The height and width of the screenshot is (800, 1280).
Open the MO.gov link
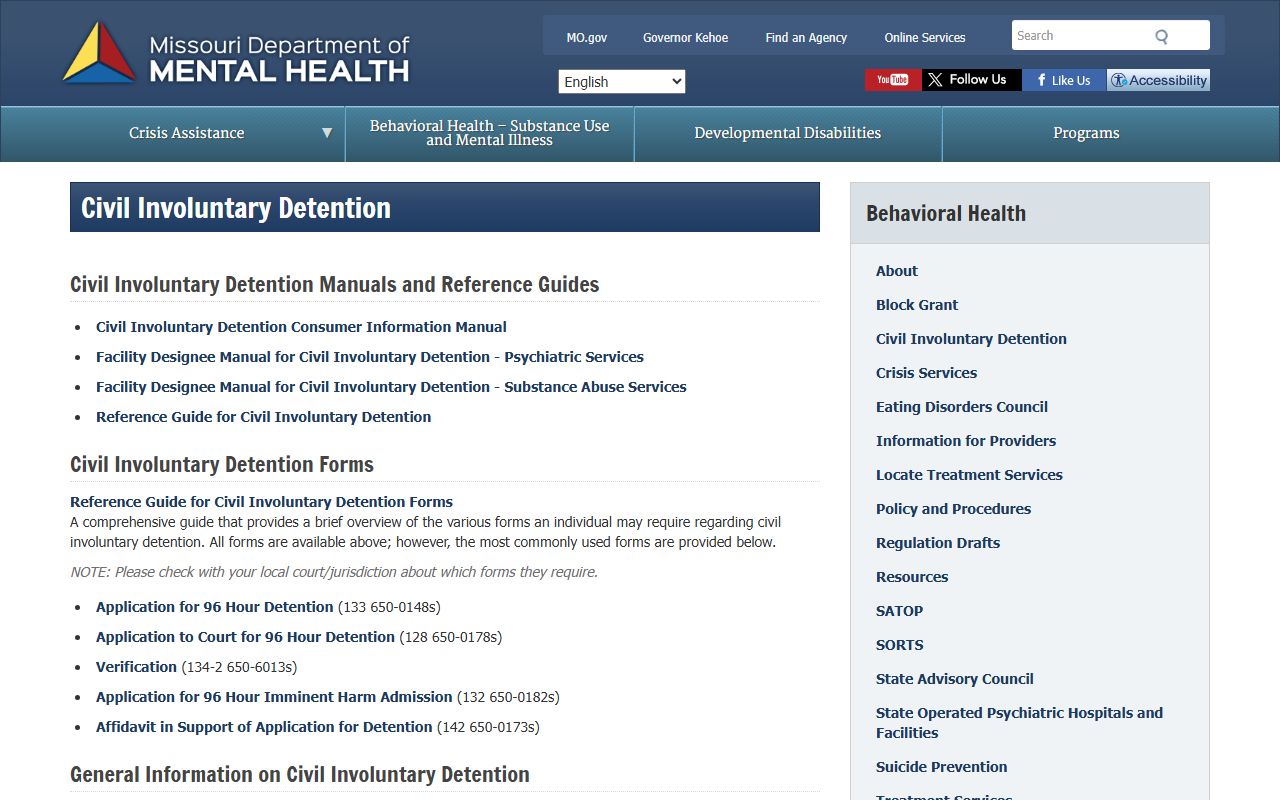(587, 38)
